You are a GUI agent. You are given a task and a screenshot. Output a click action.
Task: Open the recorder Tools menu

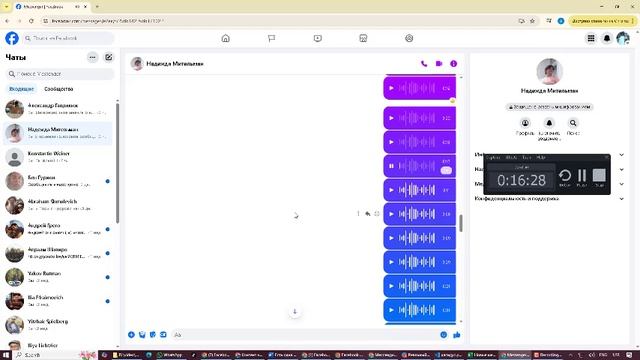pyautogui.click(x=527, y=158)
